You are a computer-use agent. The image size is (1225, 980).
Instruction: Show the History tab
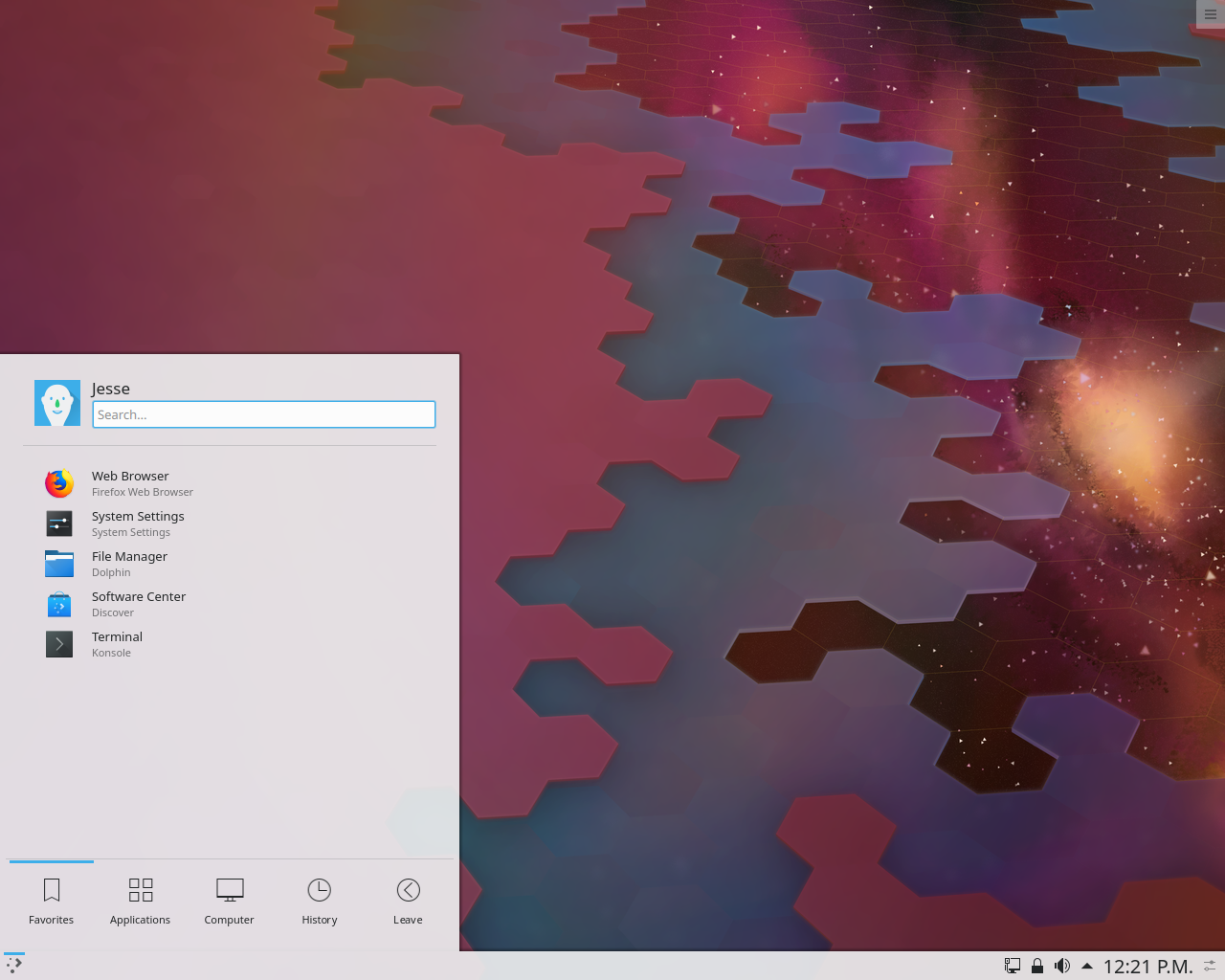coord(320,902)
